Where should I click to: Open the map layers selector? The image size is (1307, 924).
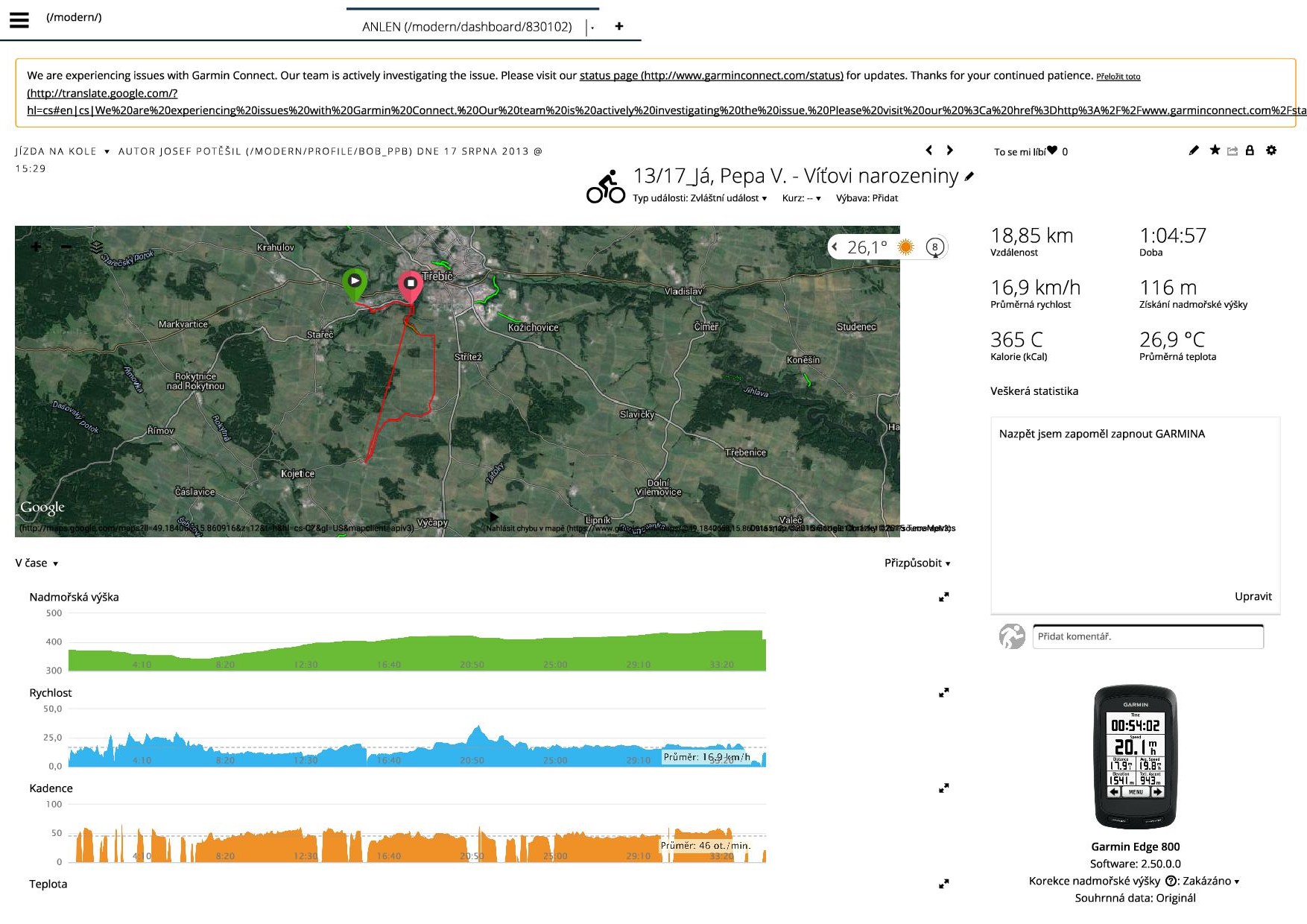[96, 247]
